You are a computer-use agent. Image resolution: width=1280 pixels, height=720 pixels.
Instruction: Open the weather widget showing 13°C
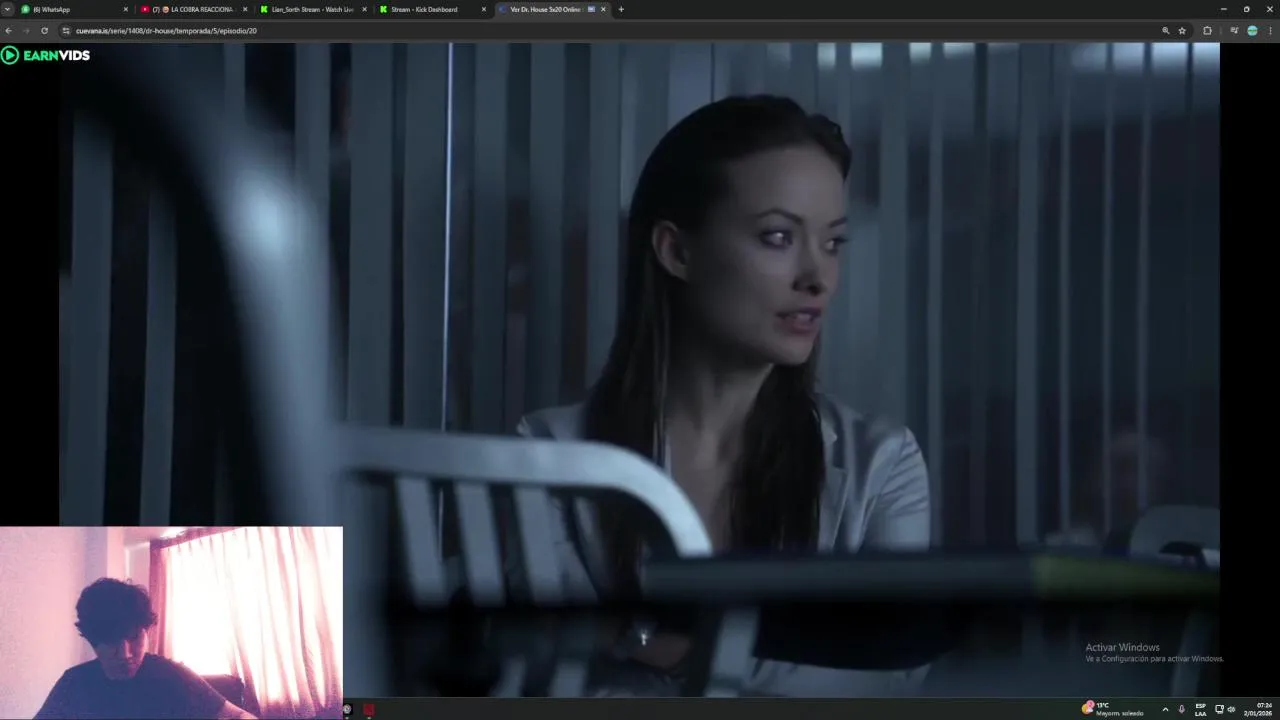[1112, 708]
